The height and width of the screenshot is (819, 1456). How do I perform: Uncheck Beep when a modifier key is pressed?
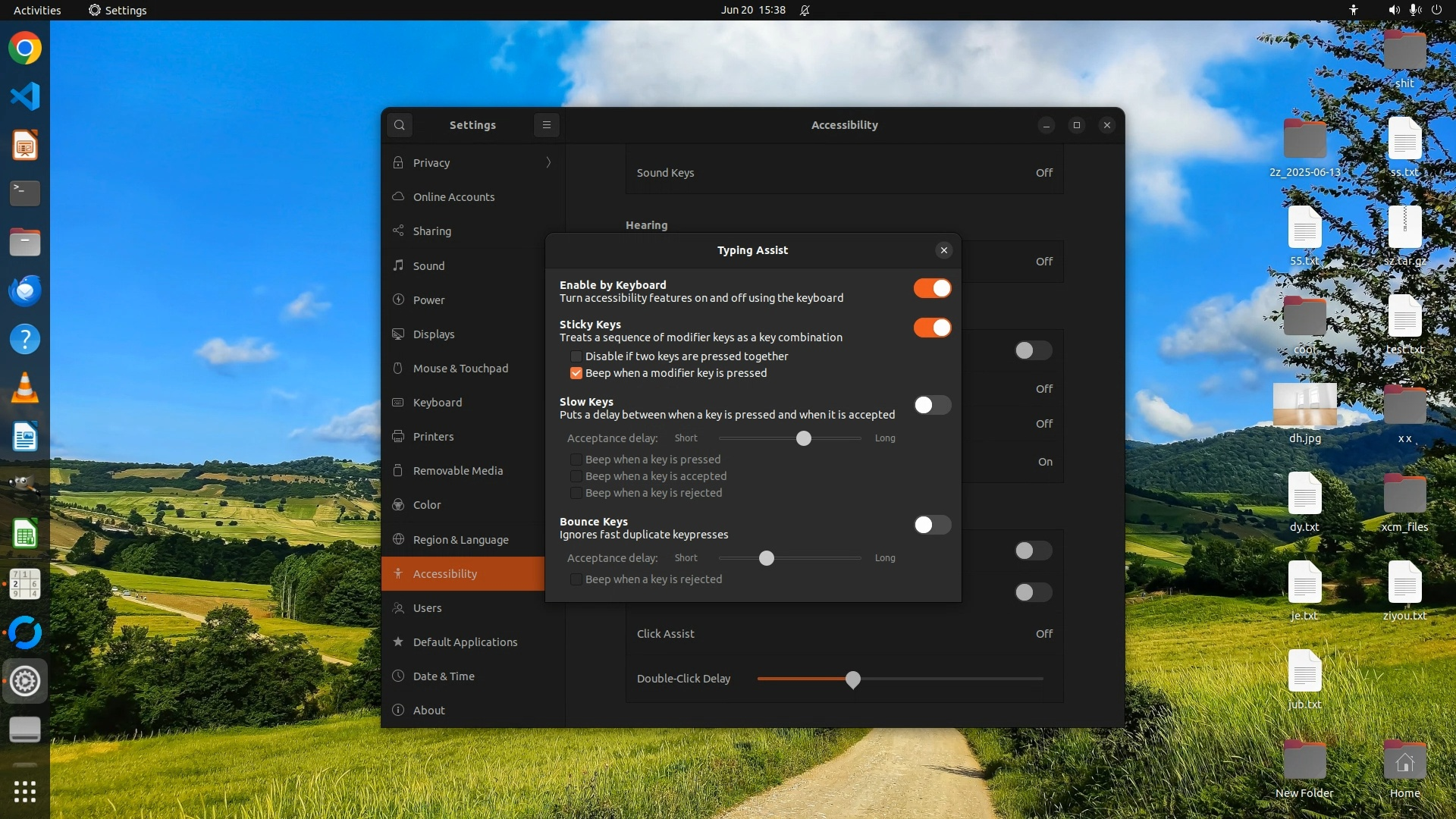pyautogui.click(x=576, y=373)
